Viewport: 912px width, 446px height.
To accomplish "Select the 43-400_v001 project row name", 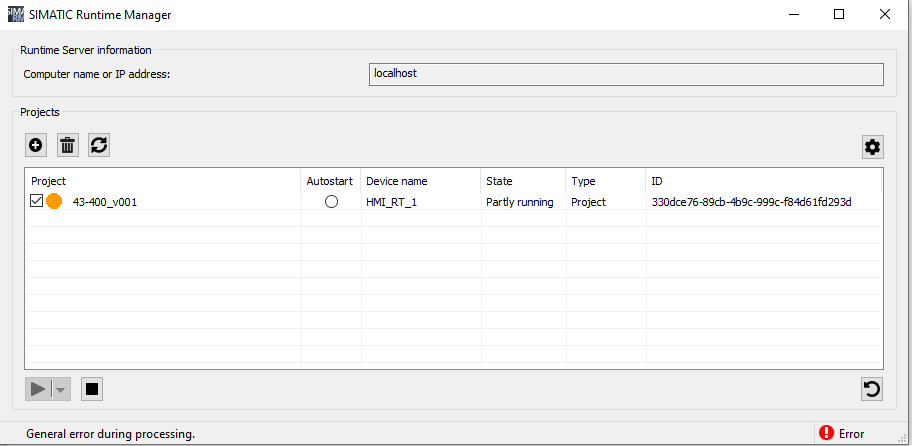I will (x=105, y=202).
